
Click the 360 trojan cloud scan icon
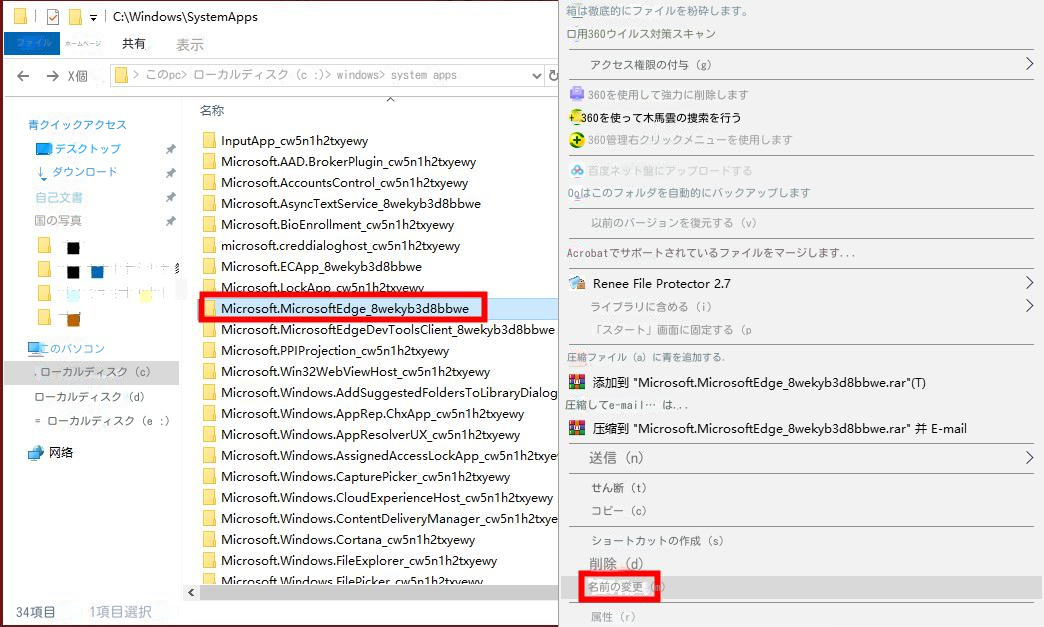(573, 116)
